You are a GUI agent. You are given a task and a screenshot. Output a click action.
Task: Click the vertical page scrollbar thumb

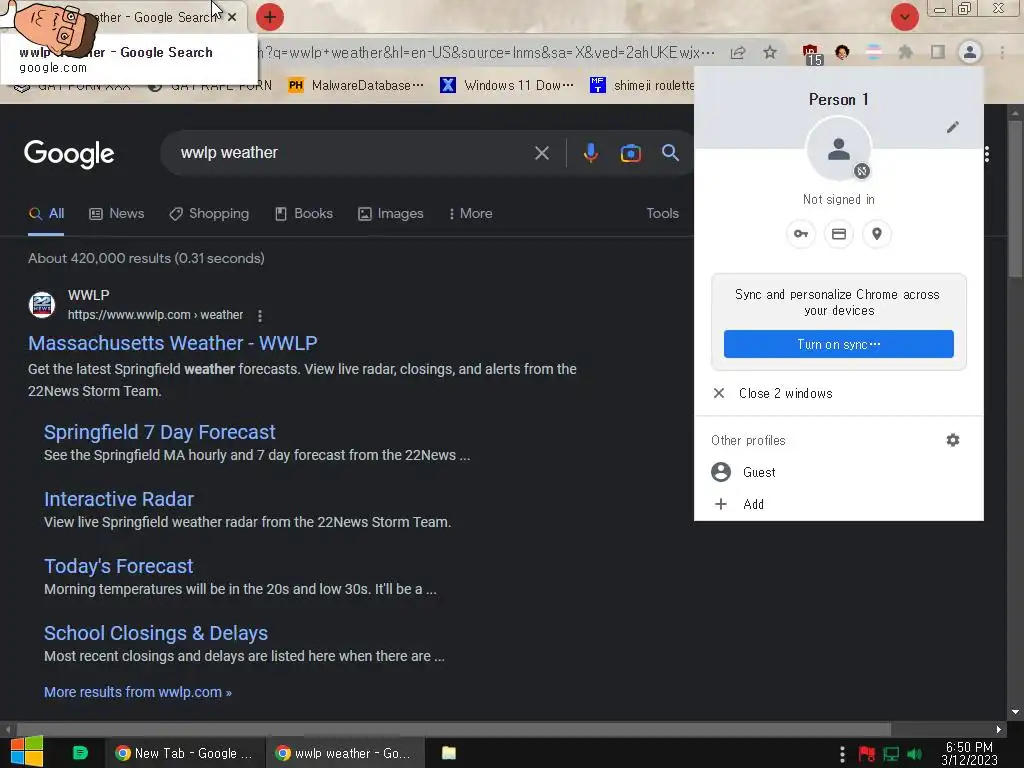click(x=1015, y=199)
